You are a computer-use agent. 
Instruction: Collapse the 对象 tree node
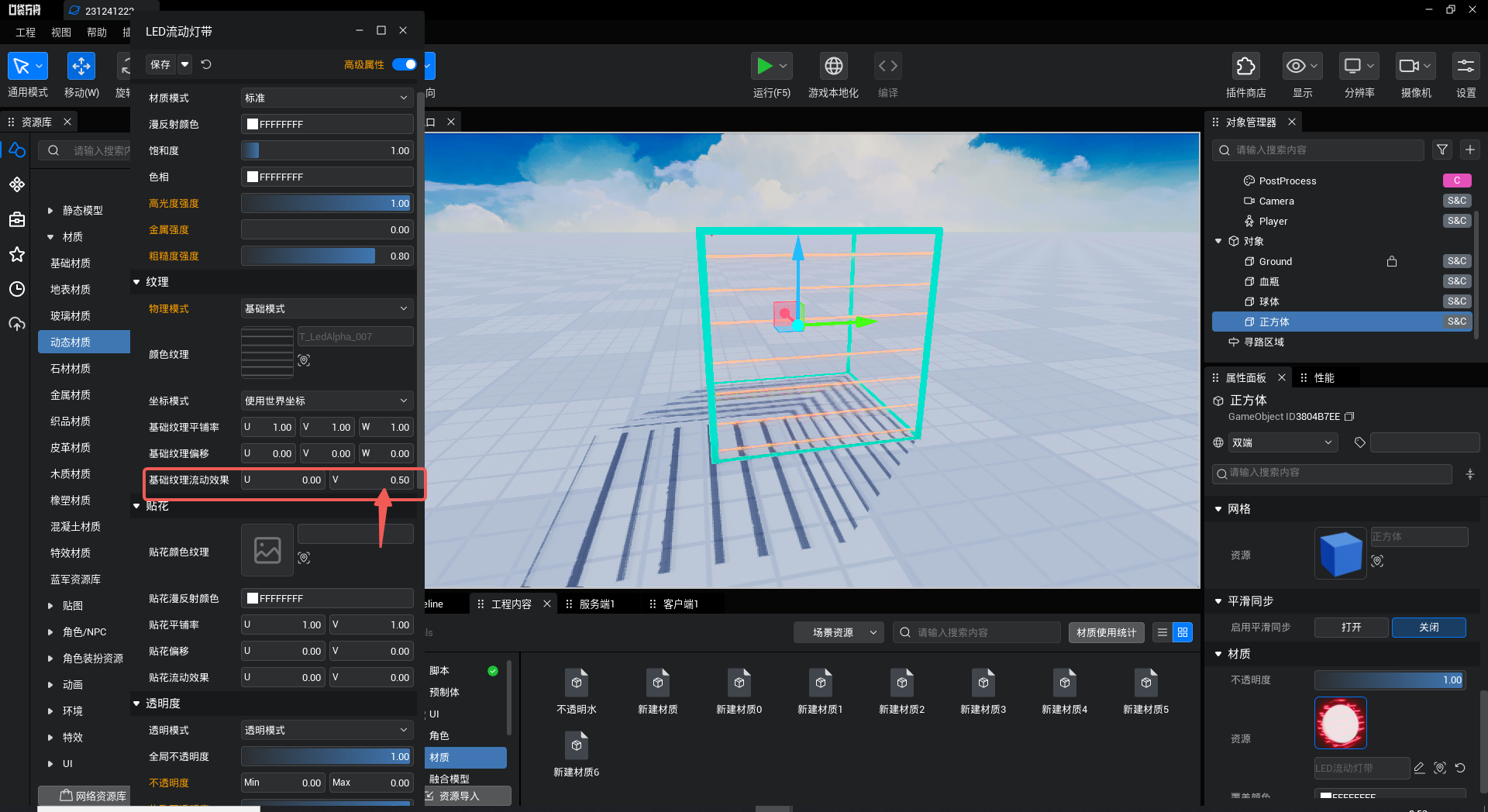tap(1218, 241)
